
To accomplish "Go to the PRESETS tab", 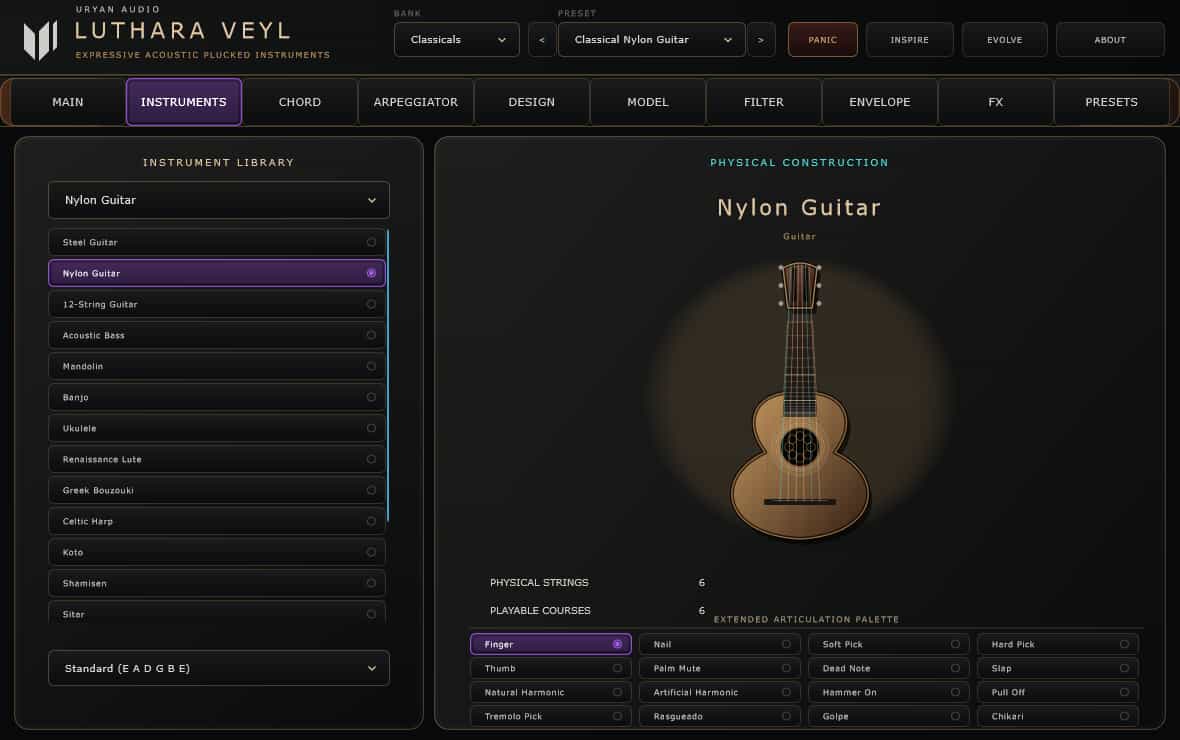I will coord(1111,102).
